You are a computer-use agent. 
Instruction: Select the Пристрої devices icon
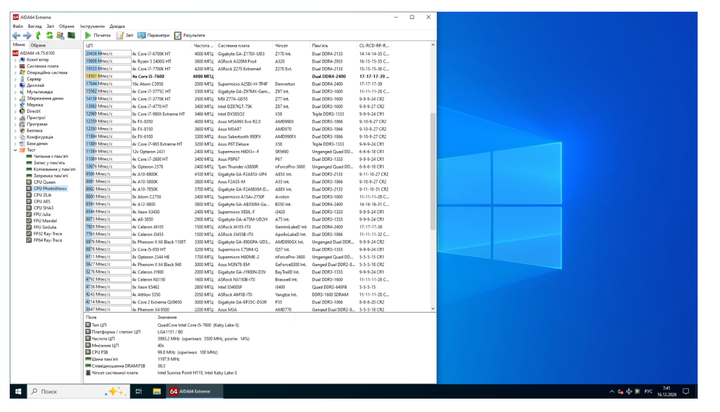pos(22,118)
